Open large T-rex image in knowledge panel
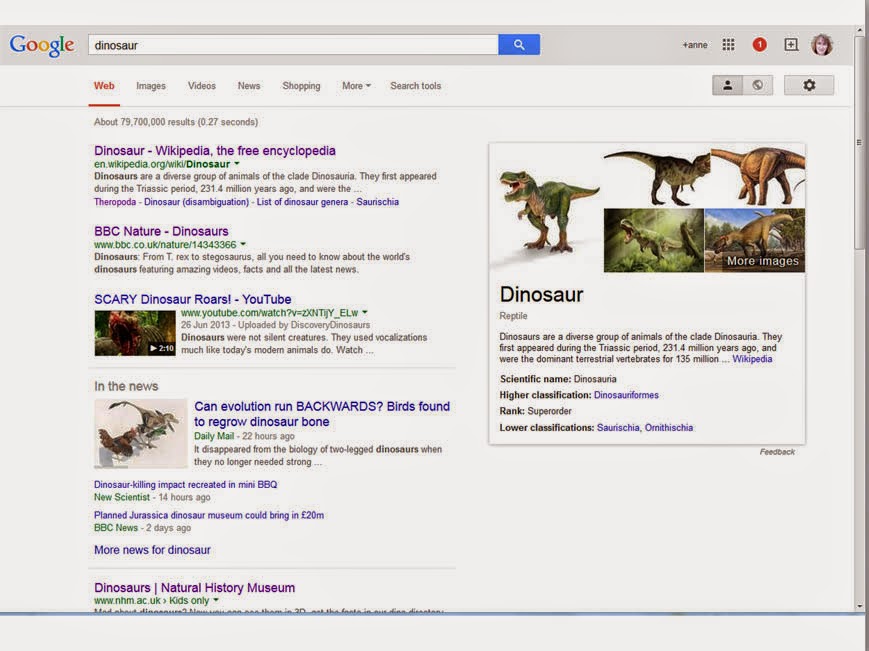 click(x=546, y=208)
